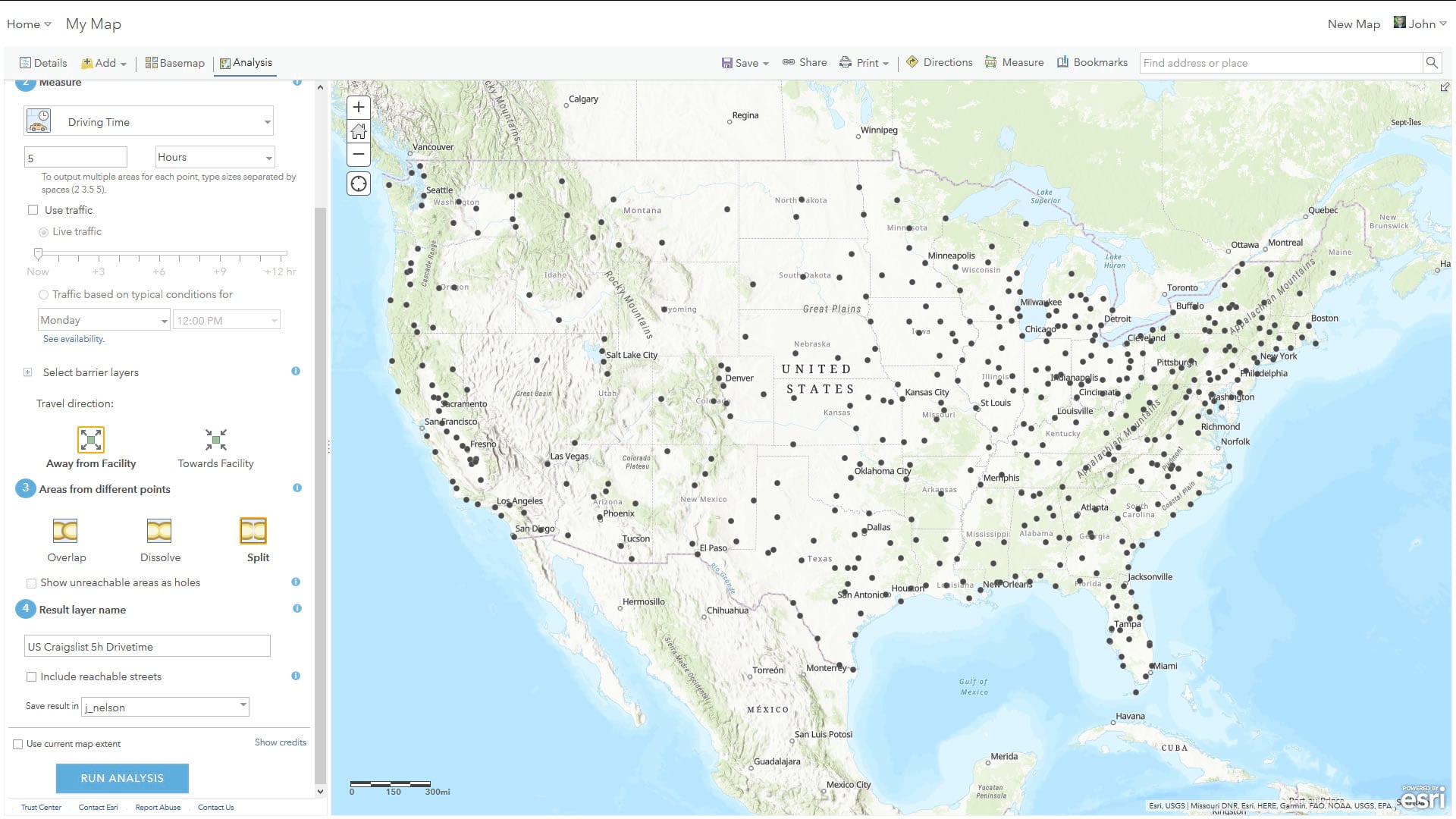Check Include reachable streets option
This screenshot has width=1456, height=819.
(31, 677)
